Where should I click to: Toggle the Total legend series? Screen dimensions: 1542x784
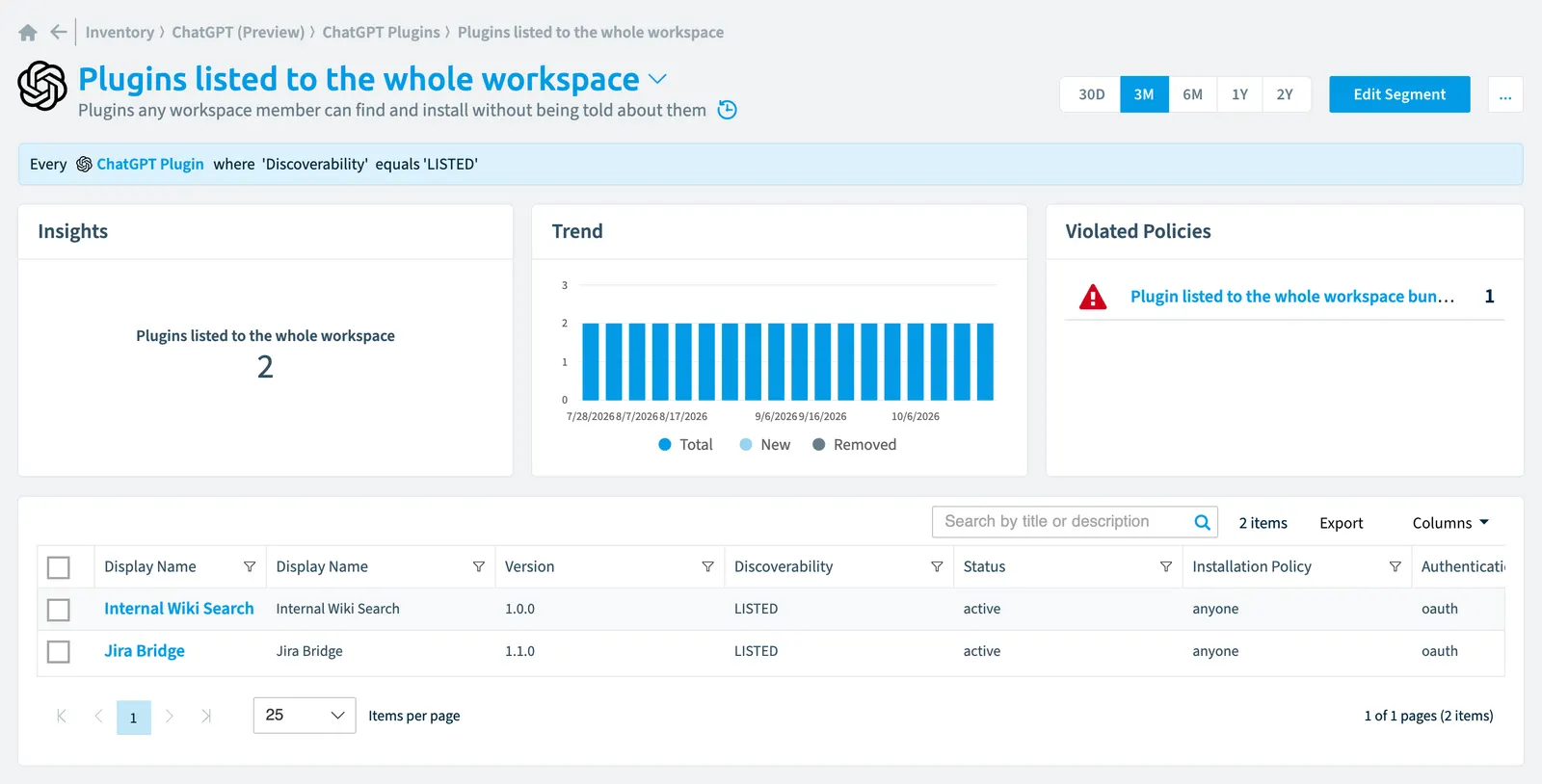click(x=685, y=445)
